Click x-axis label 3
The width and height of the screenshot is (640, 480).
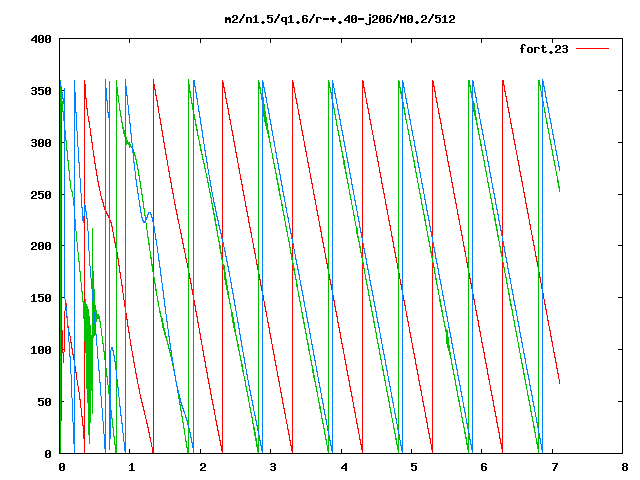[273, 467]
